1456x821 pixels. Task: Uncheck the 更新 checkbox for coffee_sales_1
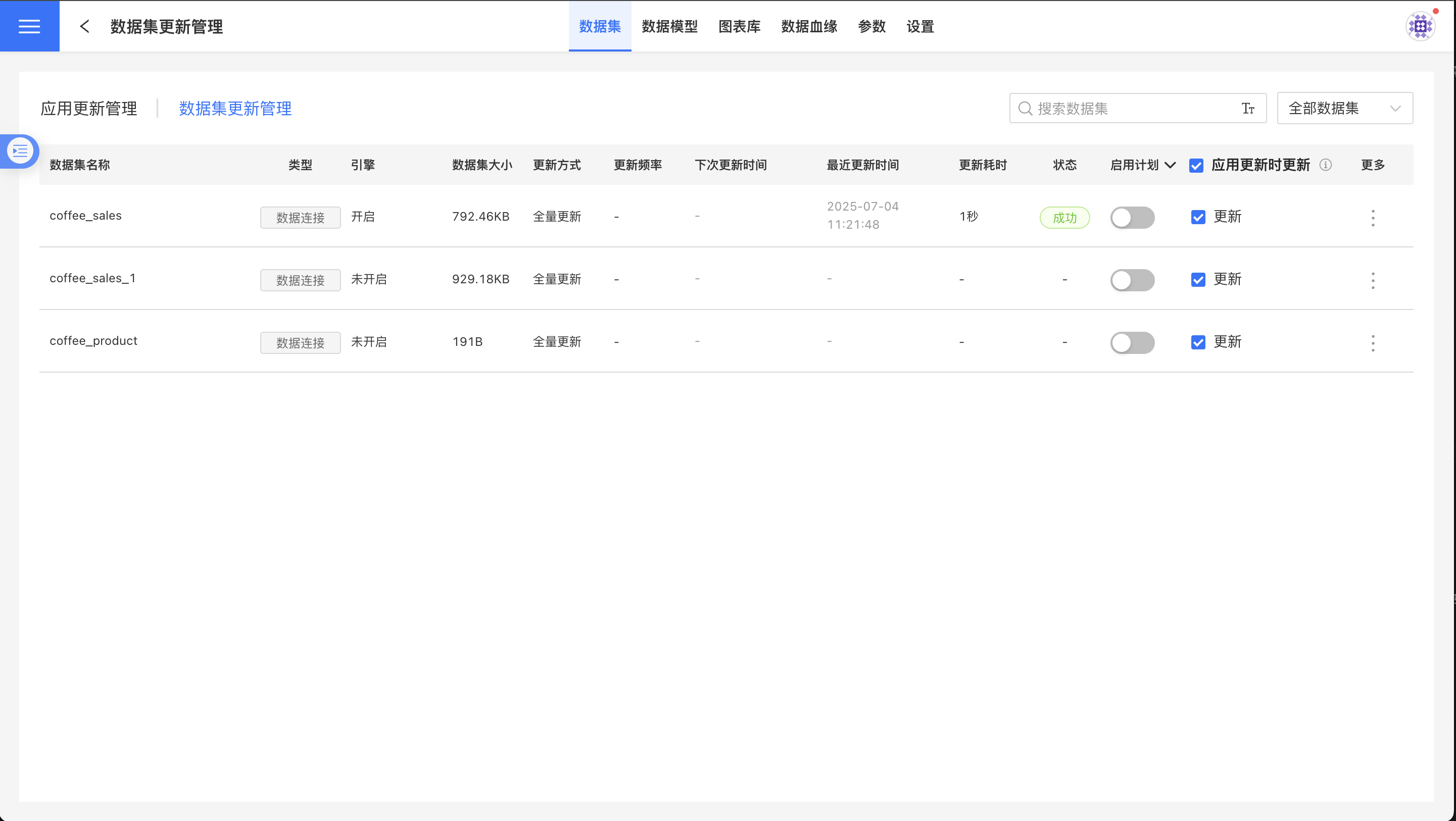click(x=1198, y=280)
